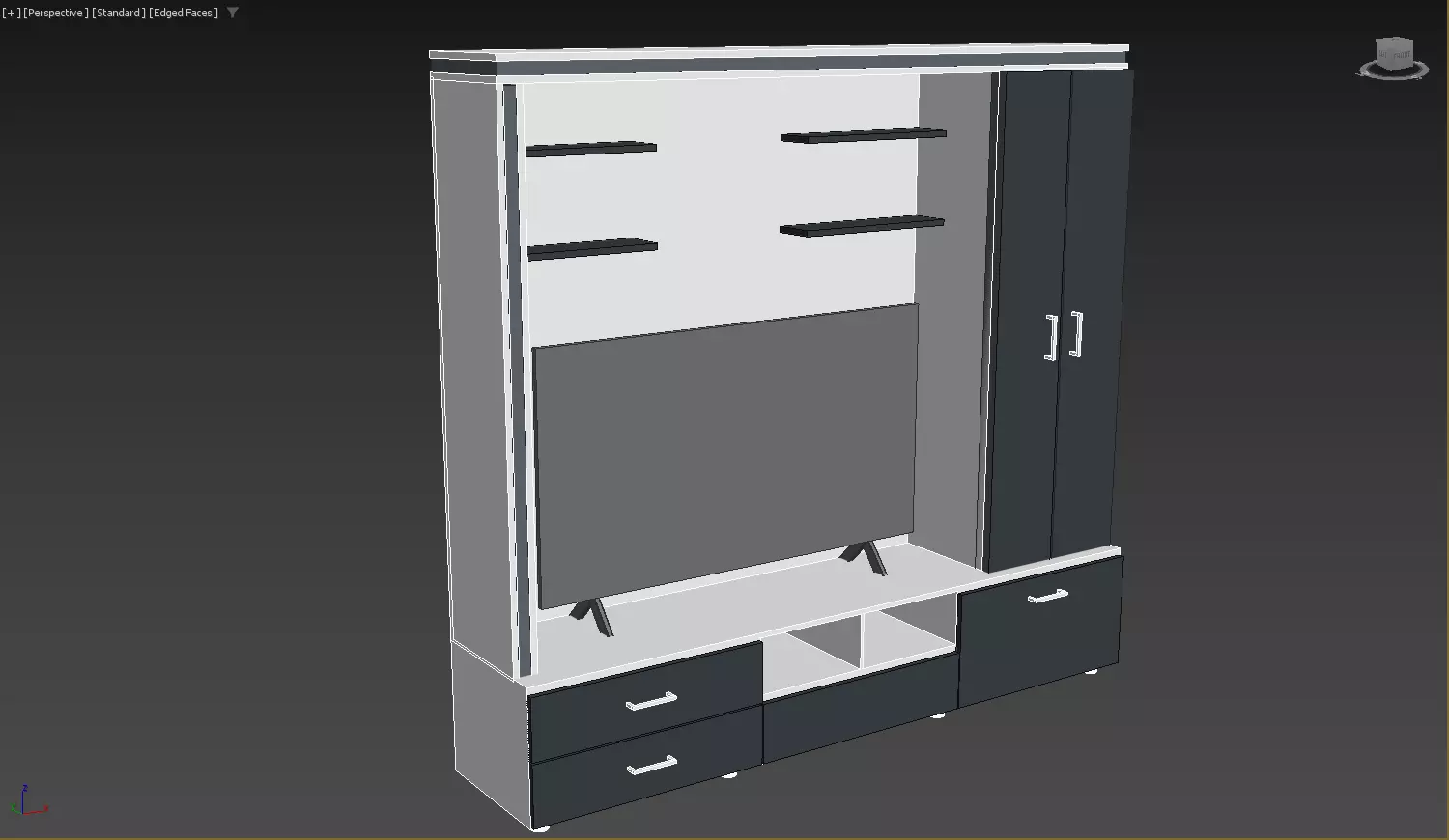The image size is (1449, 840).
Task: Select the right wardrobe door handle
Action: (1076, 334)
